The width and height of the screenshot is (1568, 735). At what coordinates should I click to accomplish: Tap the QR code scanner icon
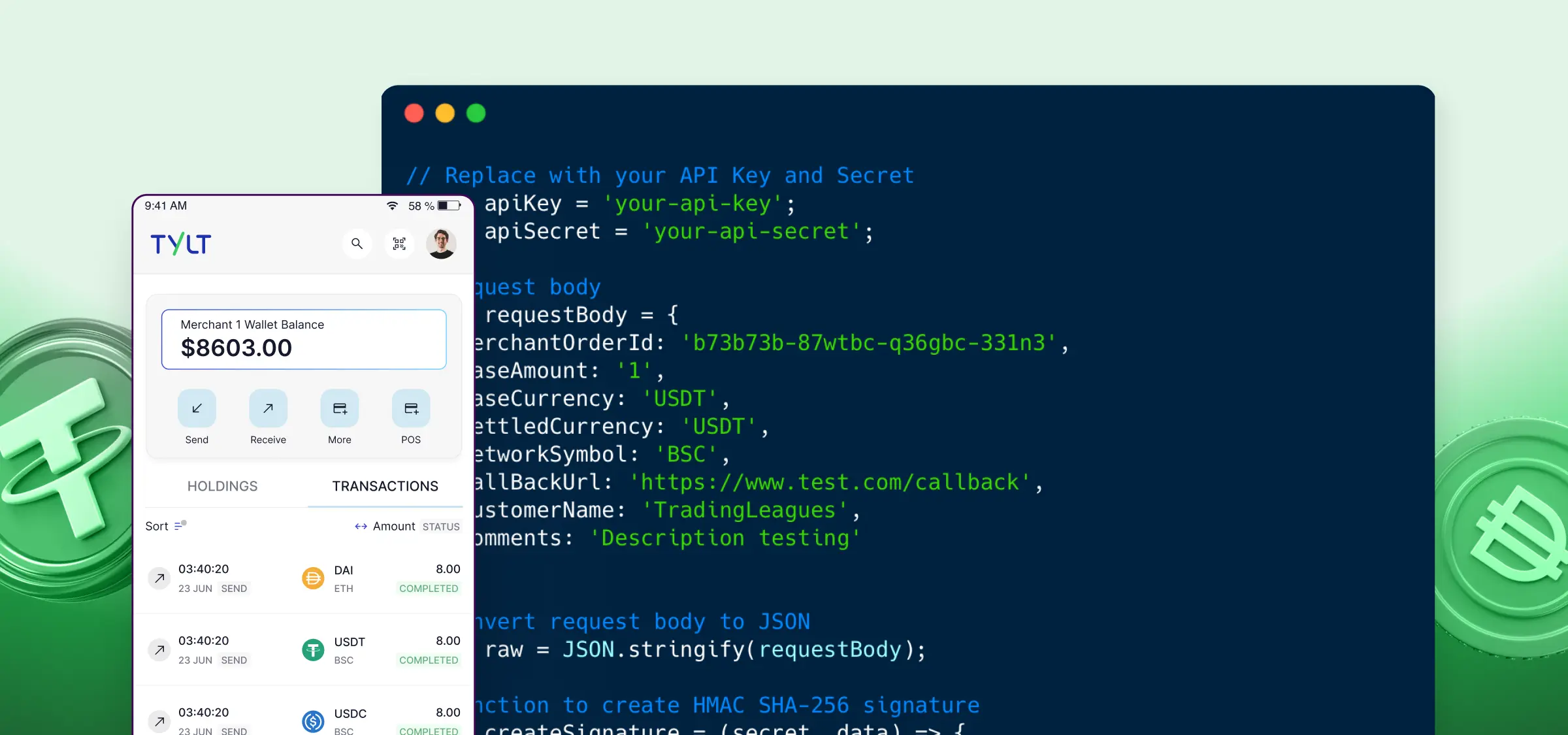(399, 243)
